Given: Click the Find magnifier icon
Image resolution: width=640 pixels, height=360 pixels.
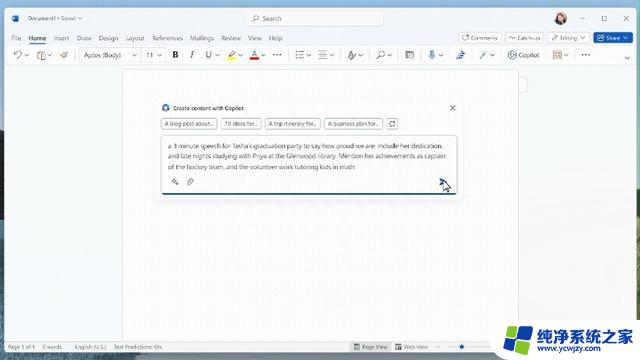Looking at the screenshot, I should tap(380, 55).
